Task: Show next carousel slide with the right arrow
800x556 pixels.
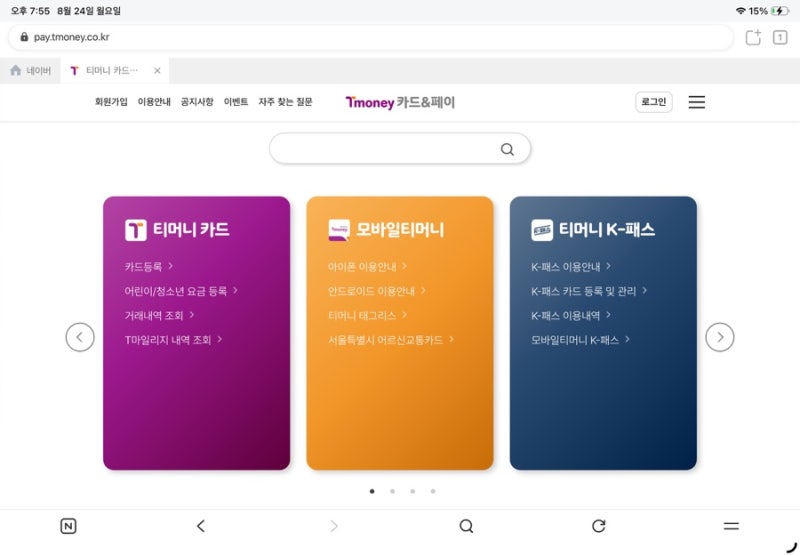Action: click(720, 337)
